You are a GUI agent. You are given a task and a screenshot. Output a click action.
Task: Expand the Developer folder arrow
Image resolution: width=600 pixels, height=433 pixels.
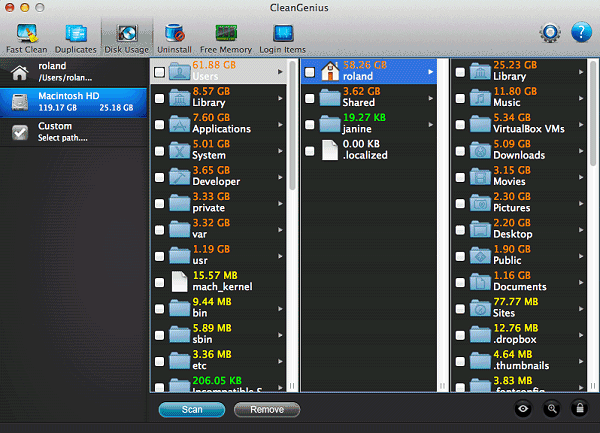(280, 176)
